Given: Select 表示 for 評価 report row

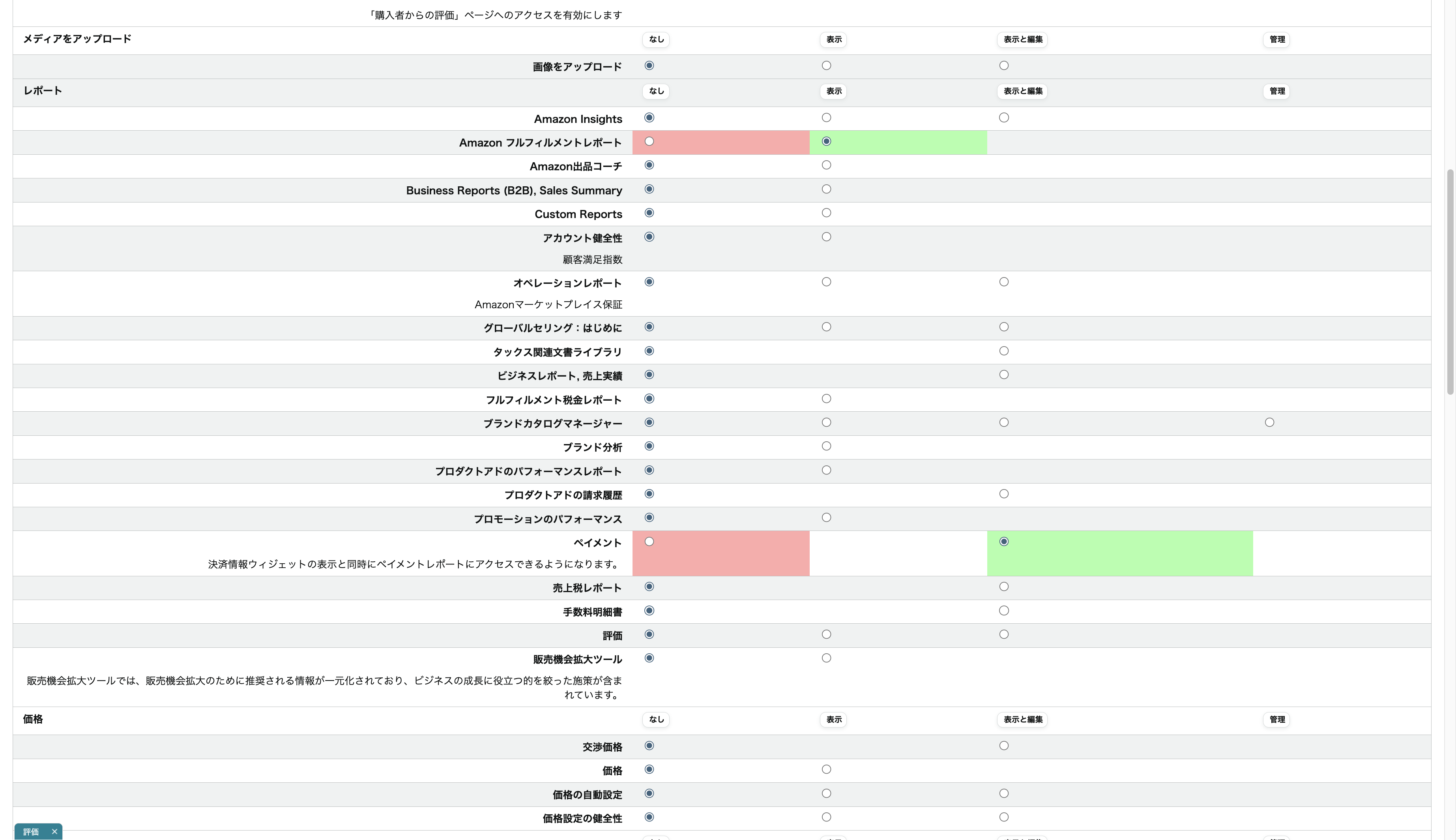Looking at the screenshot, I should [x=826, y=634].
